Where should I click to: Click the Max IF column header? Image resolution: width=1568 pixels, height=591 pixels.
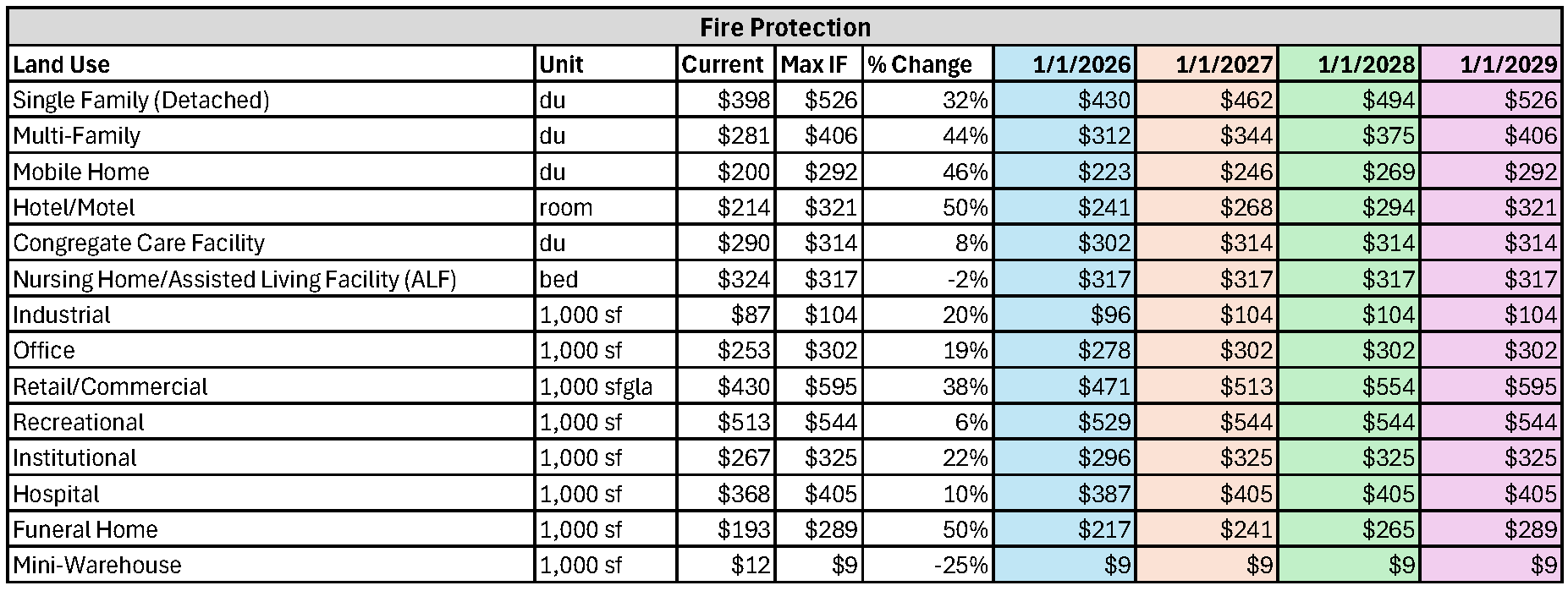coord(814,64)
